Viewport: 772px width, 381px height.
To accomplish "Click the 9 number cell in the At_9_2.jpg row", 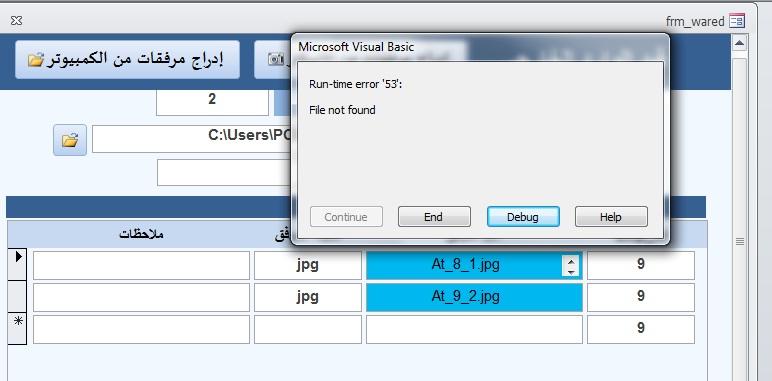I will [x=641, y=297].
